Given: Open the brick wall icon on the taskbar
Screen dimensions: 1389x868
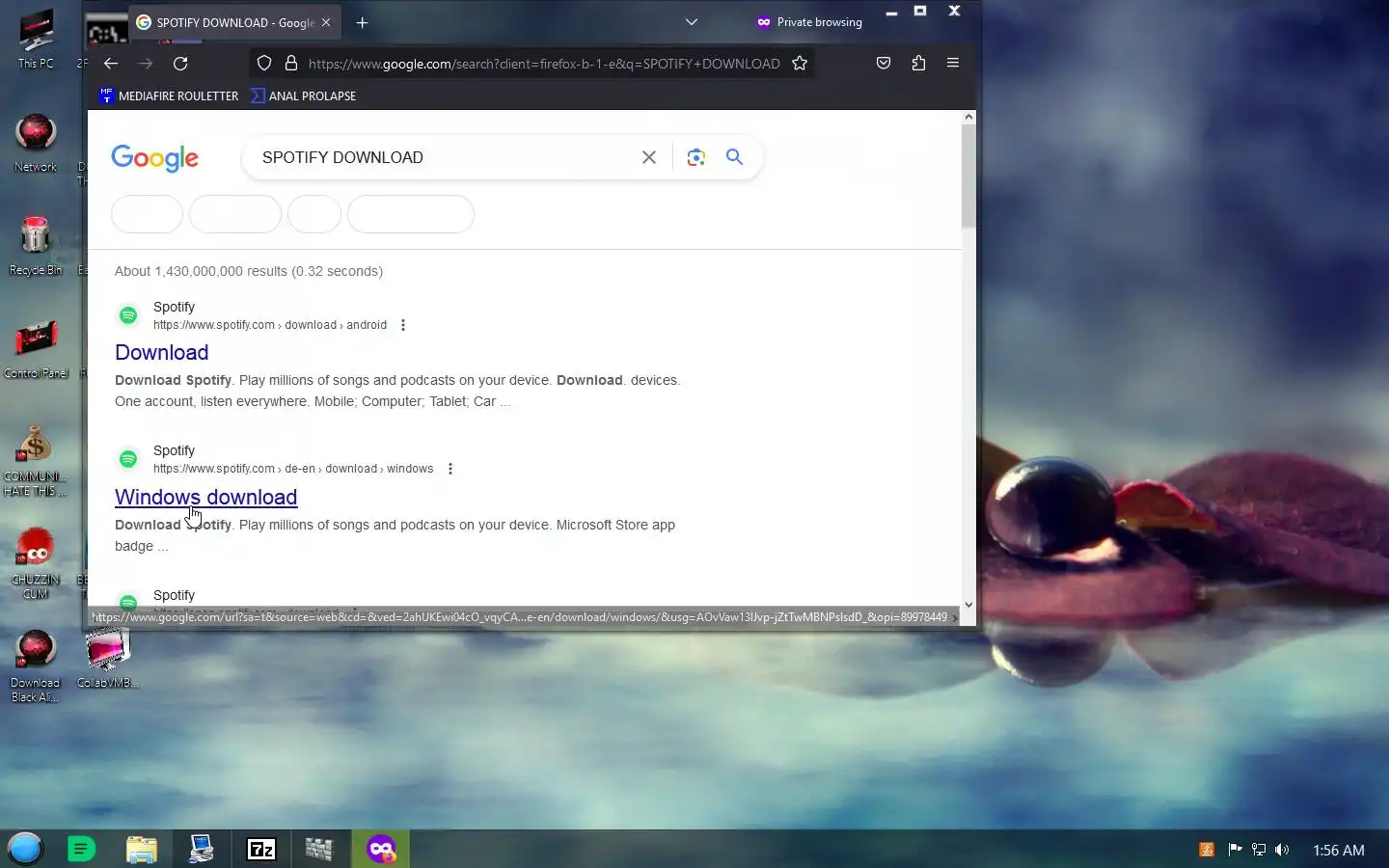Looking at the screenshot, I should tap(319, 849).
